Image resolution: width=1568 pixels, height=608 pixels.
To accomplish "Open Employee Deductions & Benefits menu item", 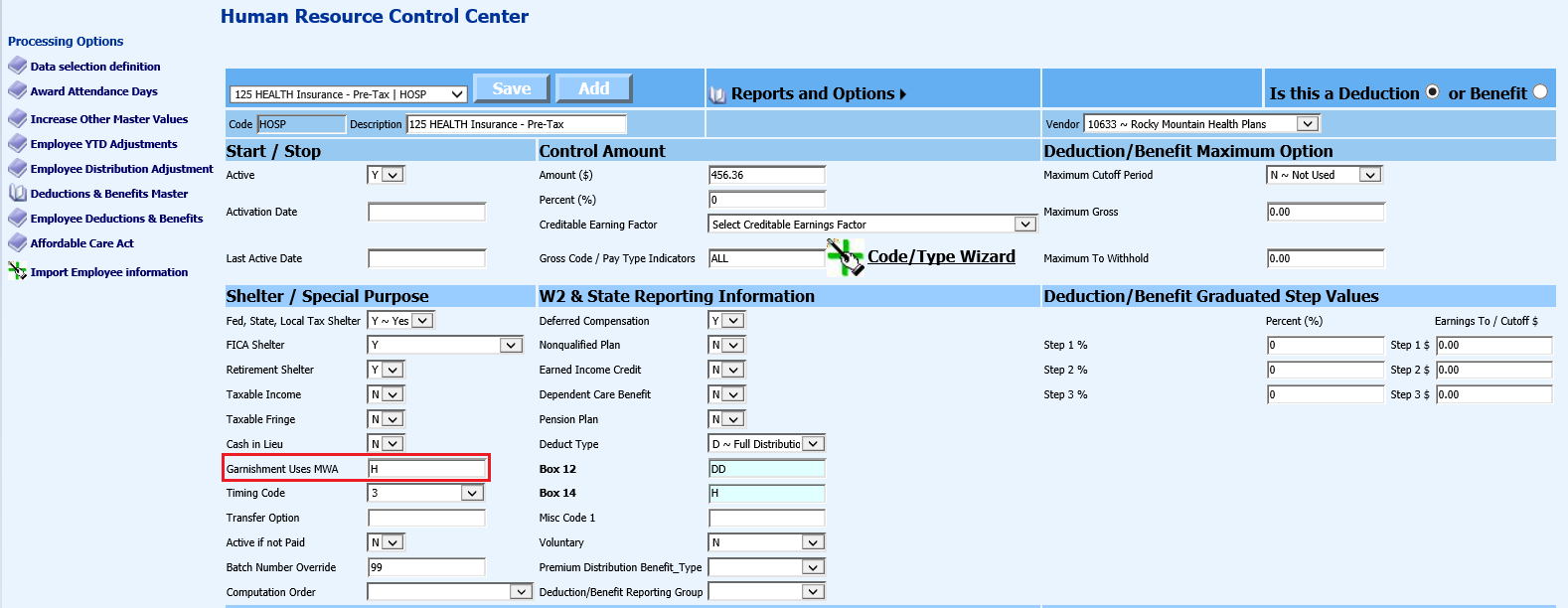I will (116, 219).
